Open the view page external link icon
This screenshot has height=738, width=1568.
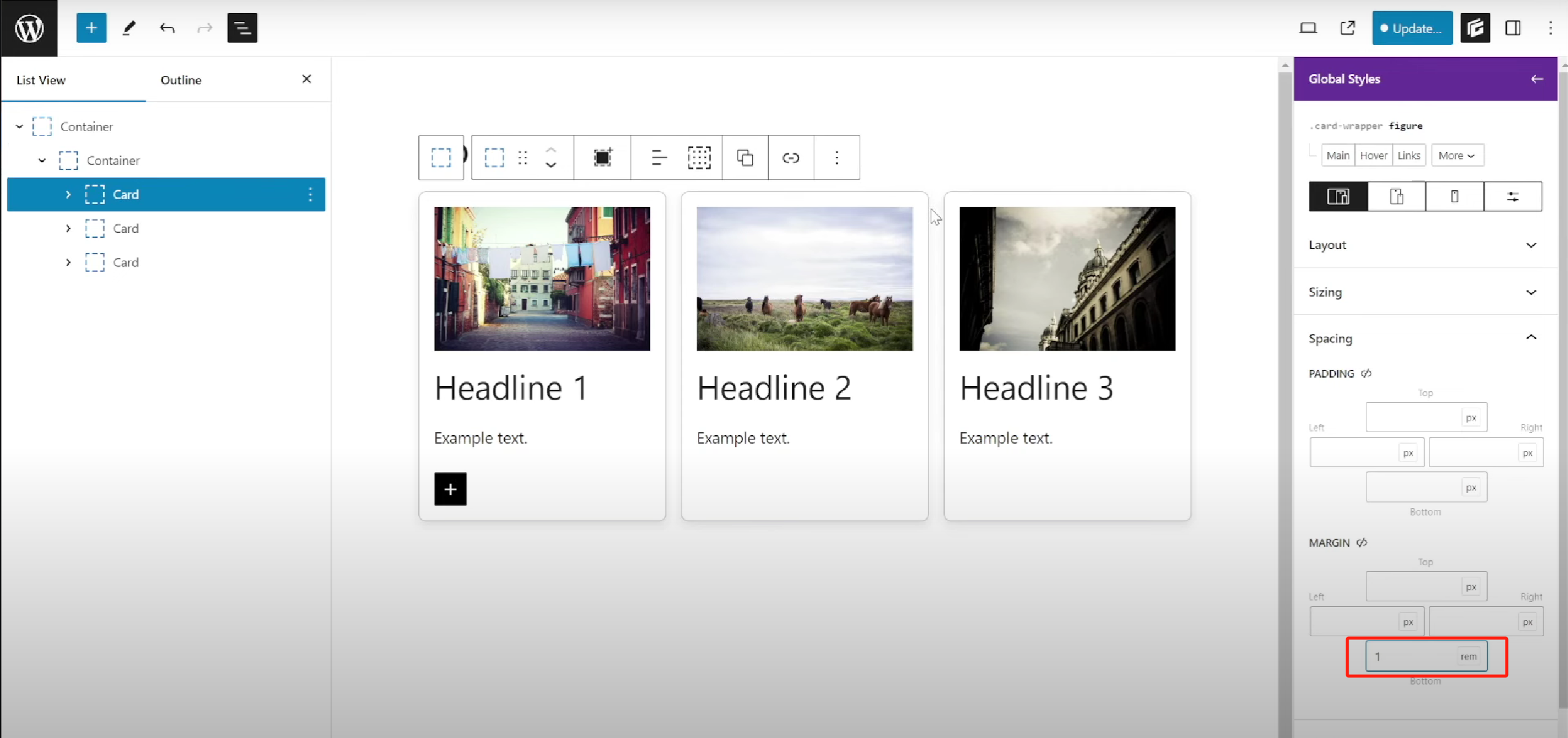point(1347,28)
